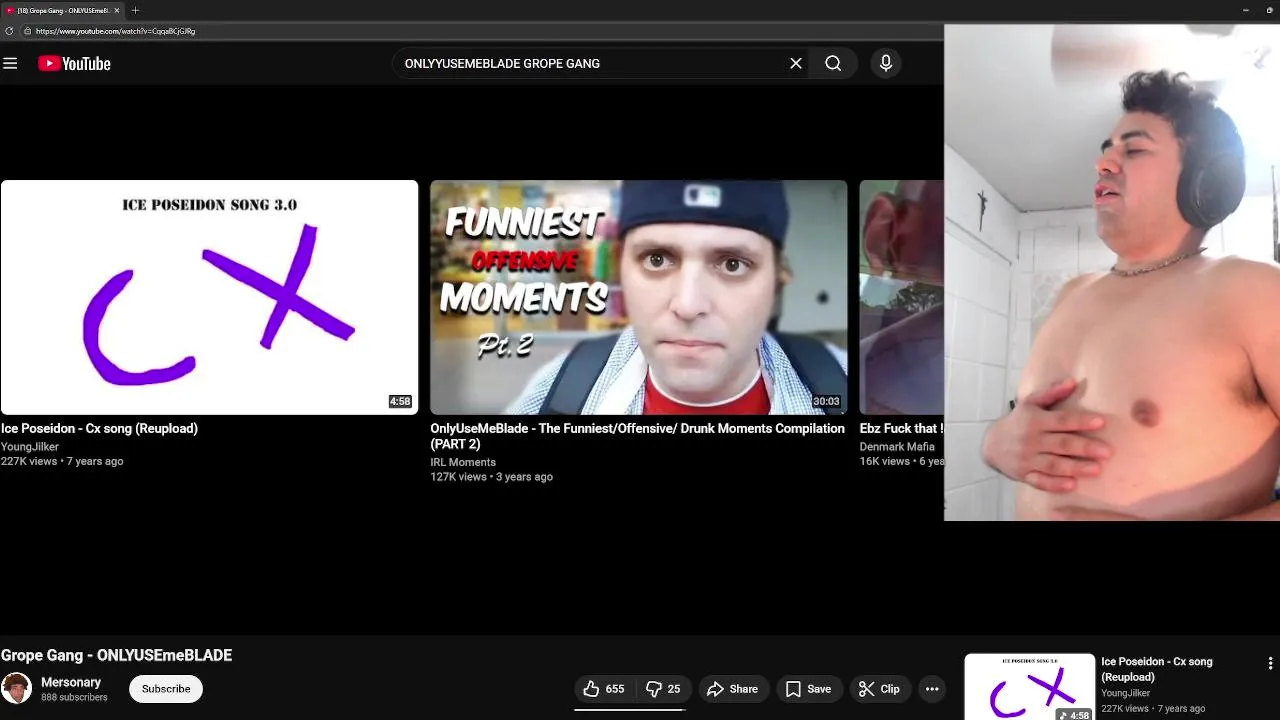
Task: Click the browser address bar URL
Action: coord(115,31)
